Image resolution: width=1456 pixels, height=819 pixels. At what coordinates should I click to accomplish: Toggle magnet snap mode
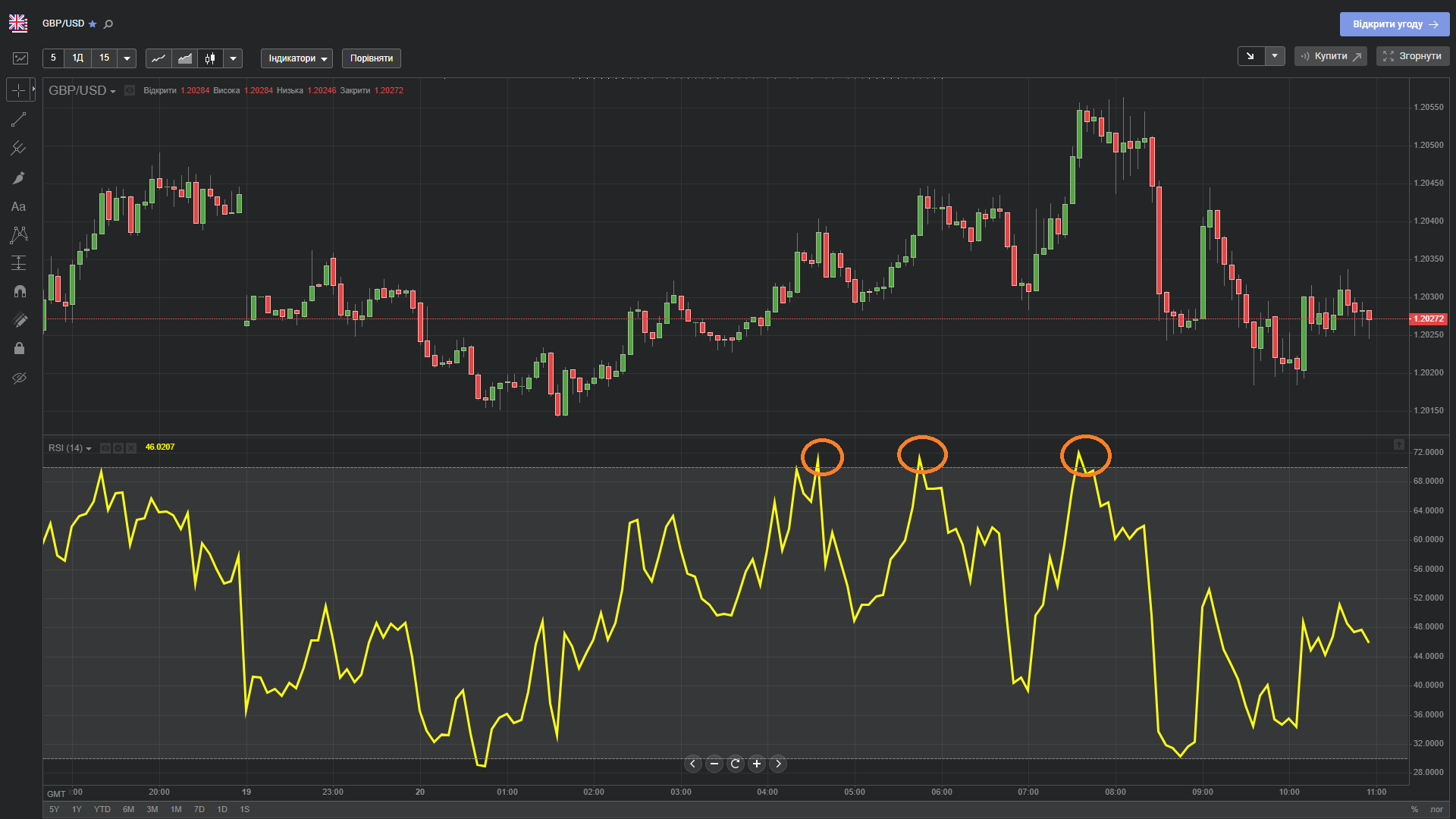pyautogui.click(x=19, y=291)
